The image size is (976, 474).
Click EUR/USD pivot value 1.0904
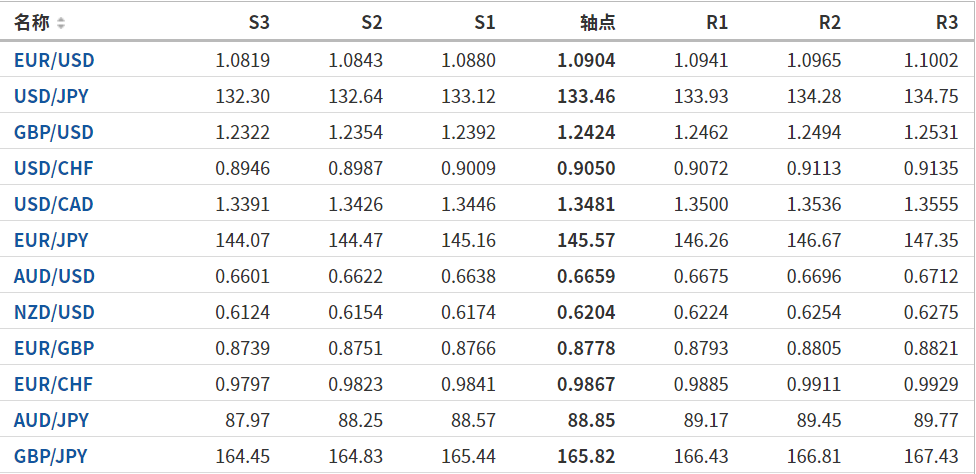click(586, 60)
